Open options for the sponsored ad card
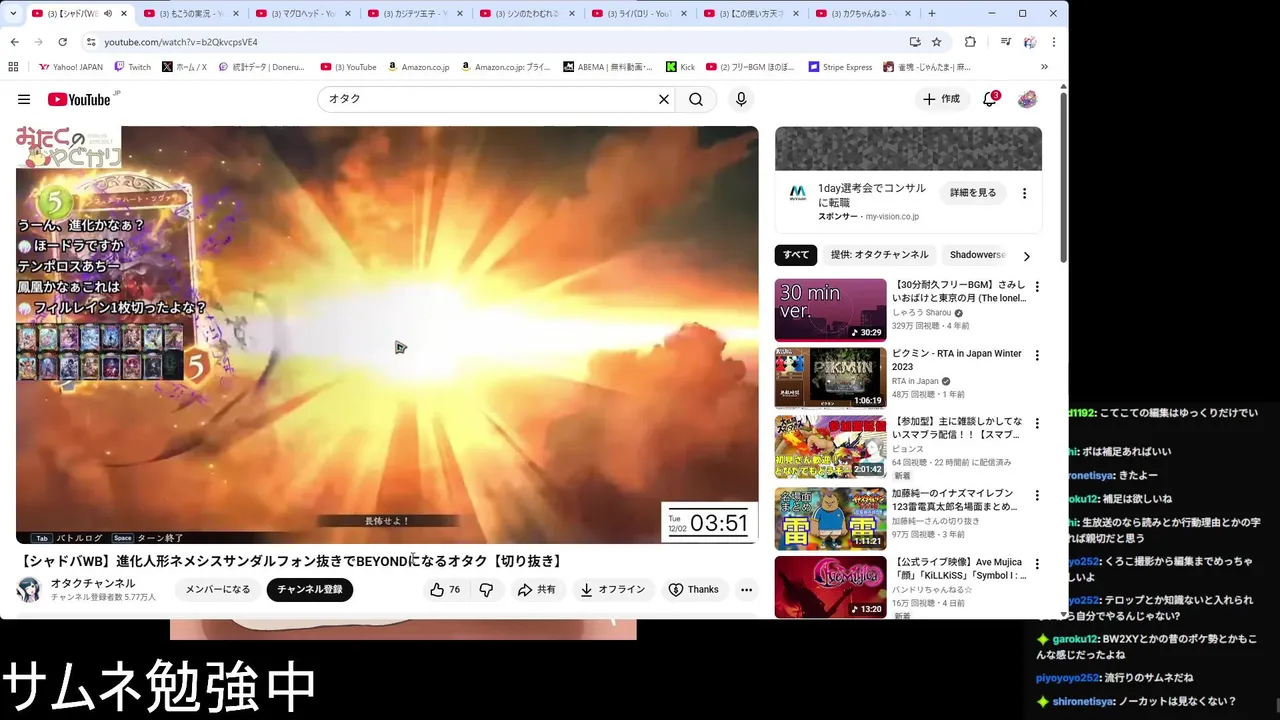 pos(1024,193)
